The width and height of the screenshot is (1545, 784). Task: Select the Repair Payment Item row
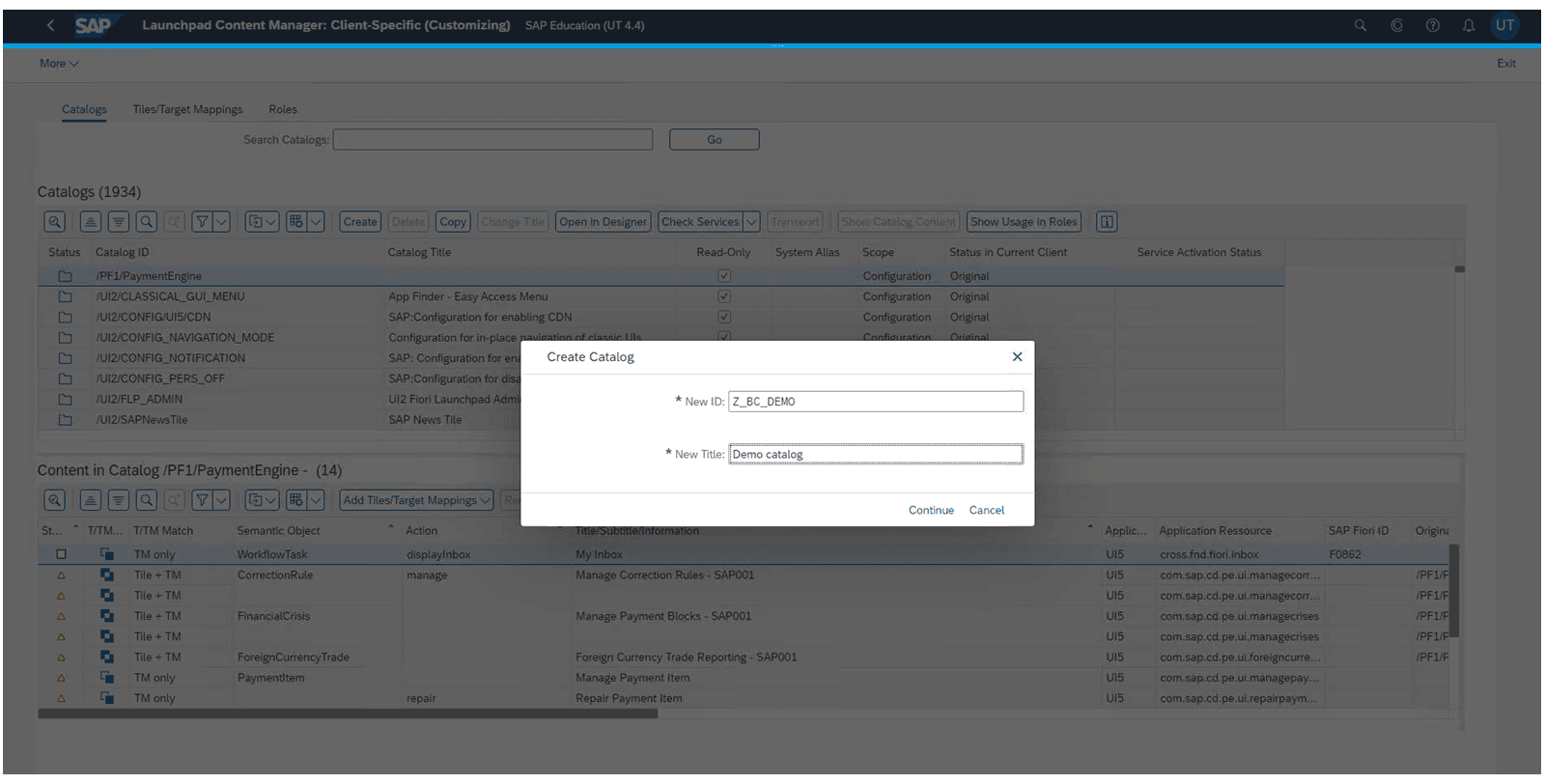coord(744,699)
